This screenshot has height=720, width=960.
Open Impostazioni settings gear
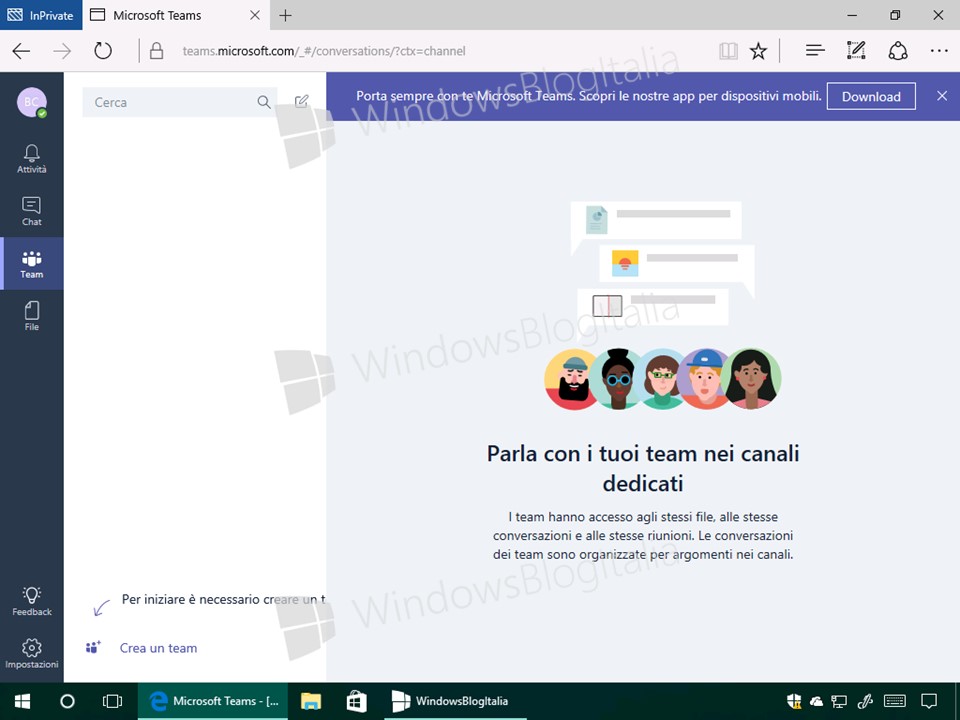tap(31, 654)
